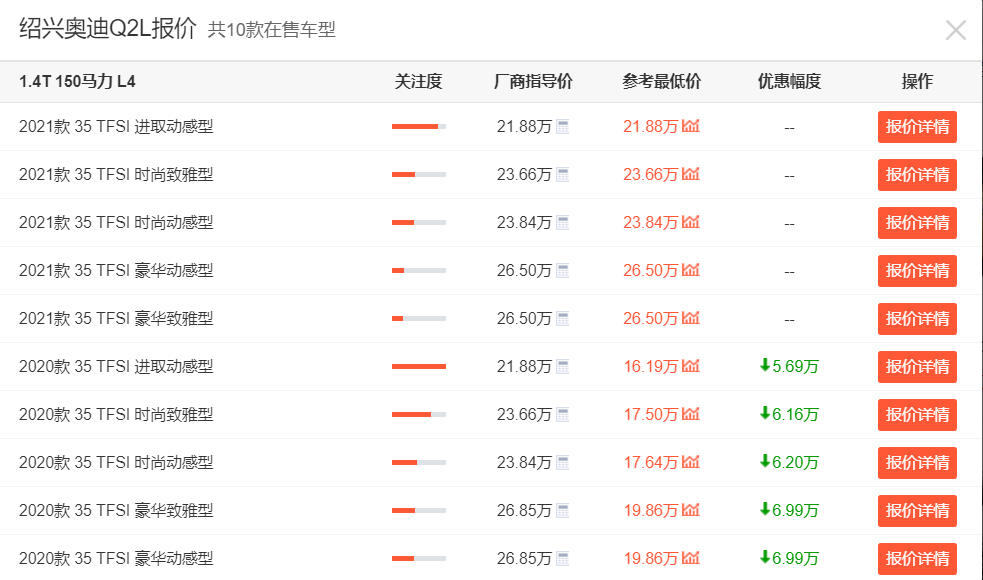Select model 2020款 35 TFSI 豪华致雅型
Screen dimensions: 983x580
[116, 510]
